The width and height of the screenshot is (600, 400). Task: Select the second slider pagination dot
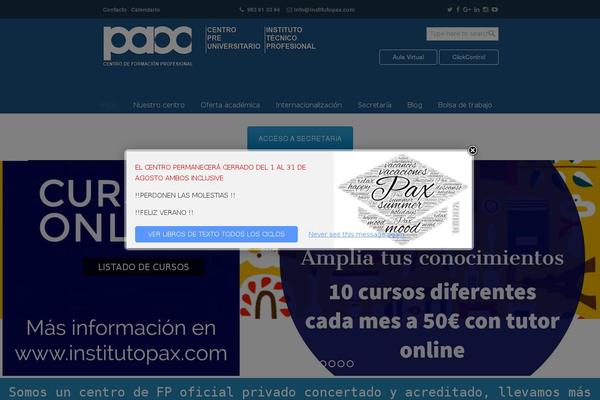[x=332, y=364]
